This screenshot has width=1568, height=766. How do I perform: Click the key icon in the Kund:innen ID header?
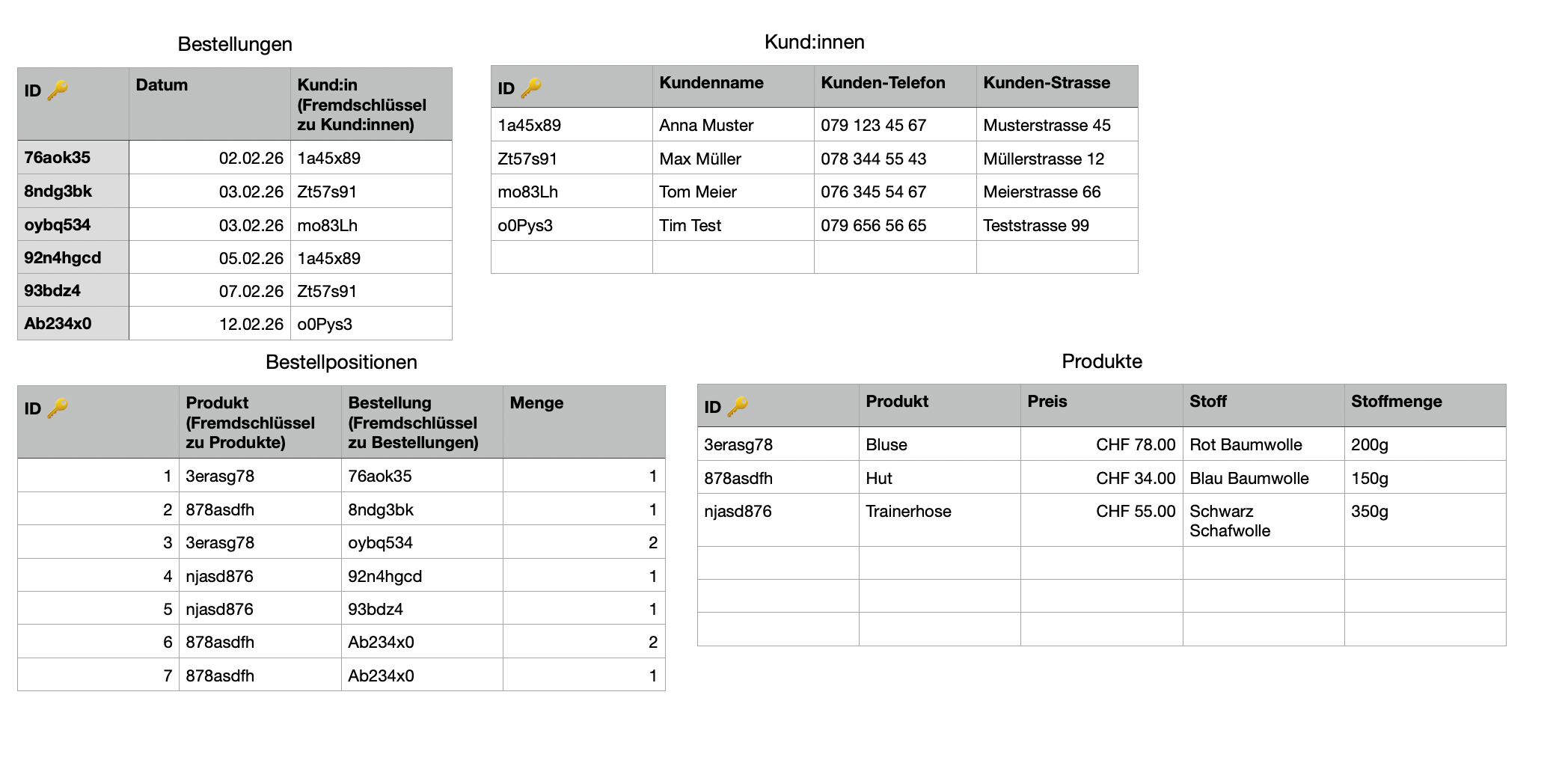point(531,88)
